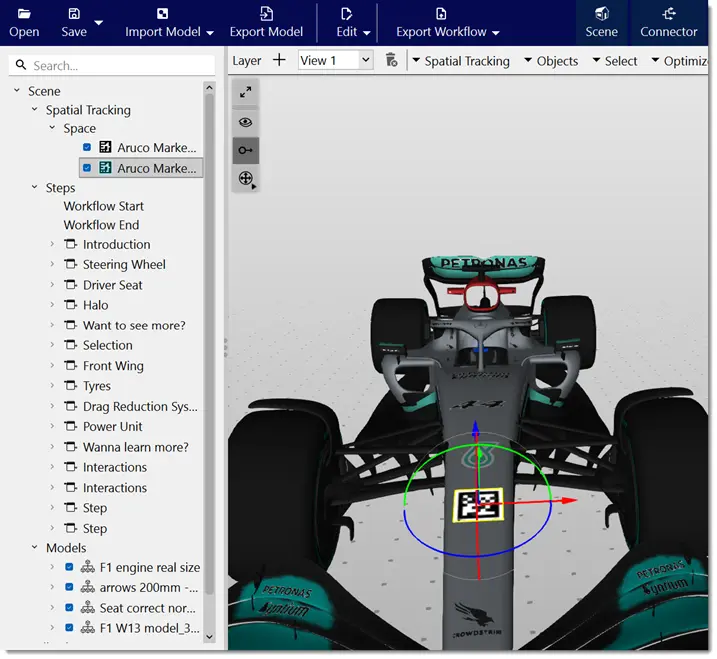Uncheck Seat correct nor... model checkbox
717x659 pixels.
click(69, 608)
